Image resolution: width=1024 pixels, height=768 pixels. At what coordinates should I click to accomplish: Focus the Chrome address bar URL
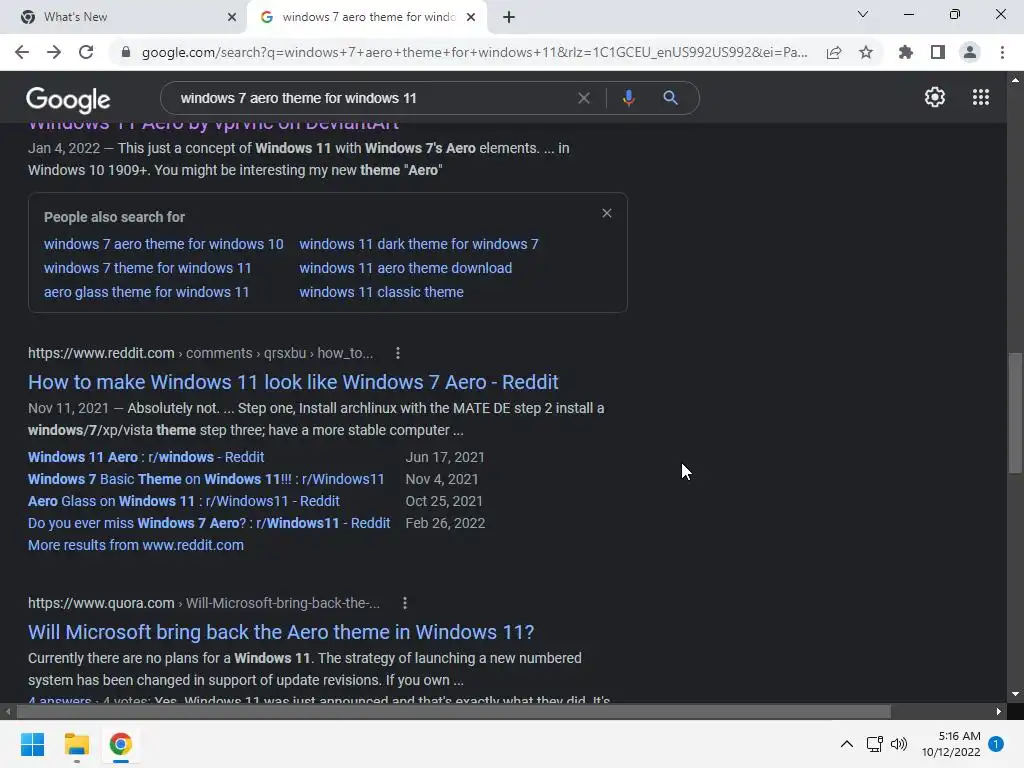(474, 52)
